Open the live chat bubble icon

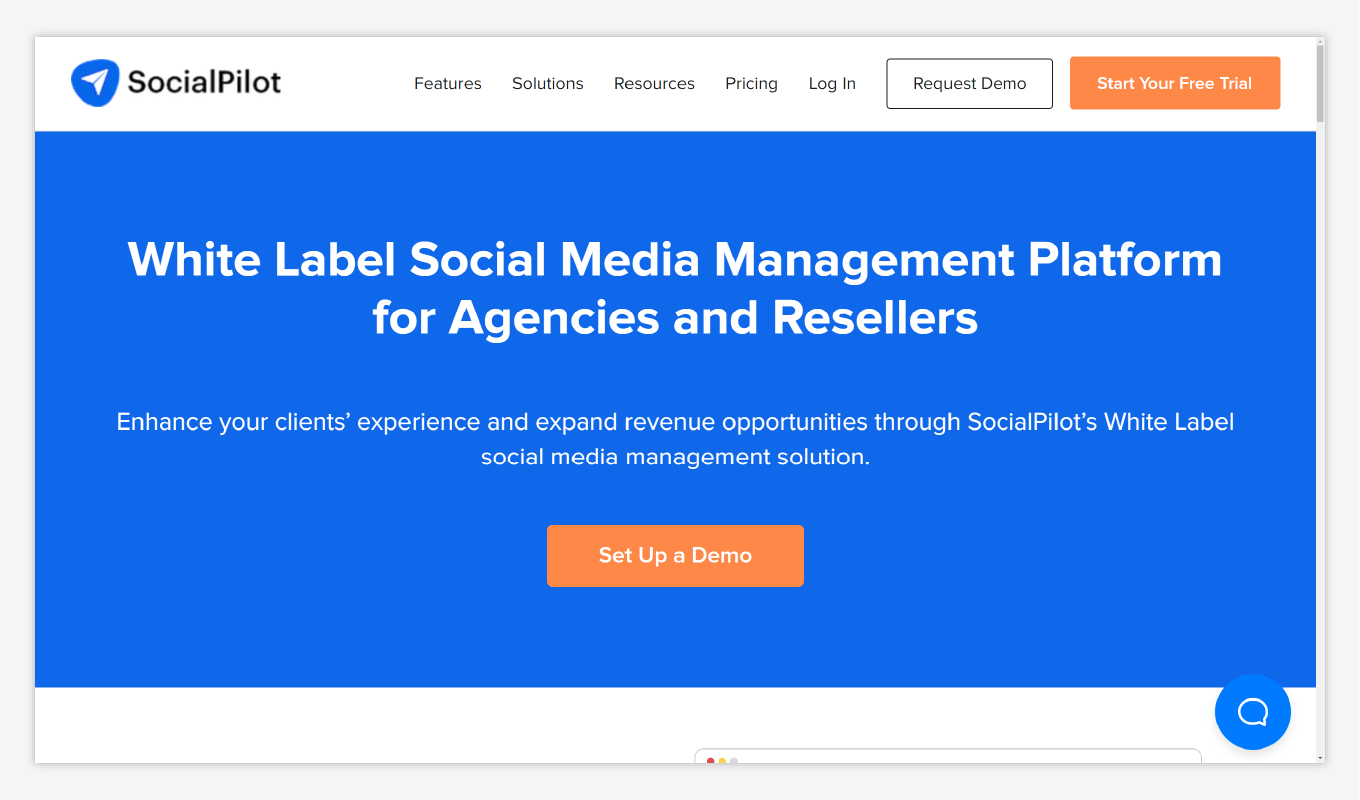click(1252, 711)
